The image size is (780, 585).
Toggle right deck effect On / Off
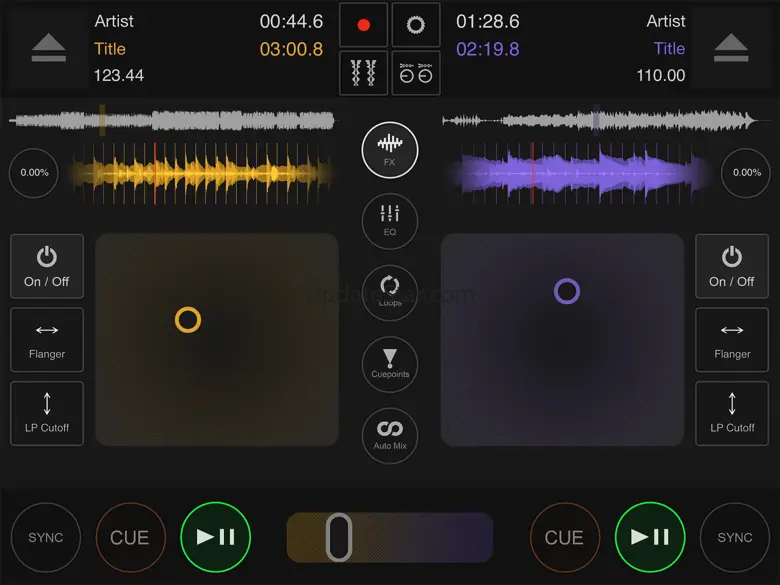[732, 267]
